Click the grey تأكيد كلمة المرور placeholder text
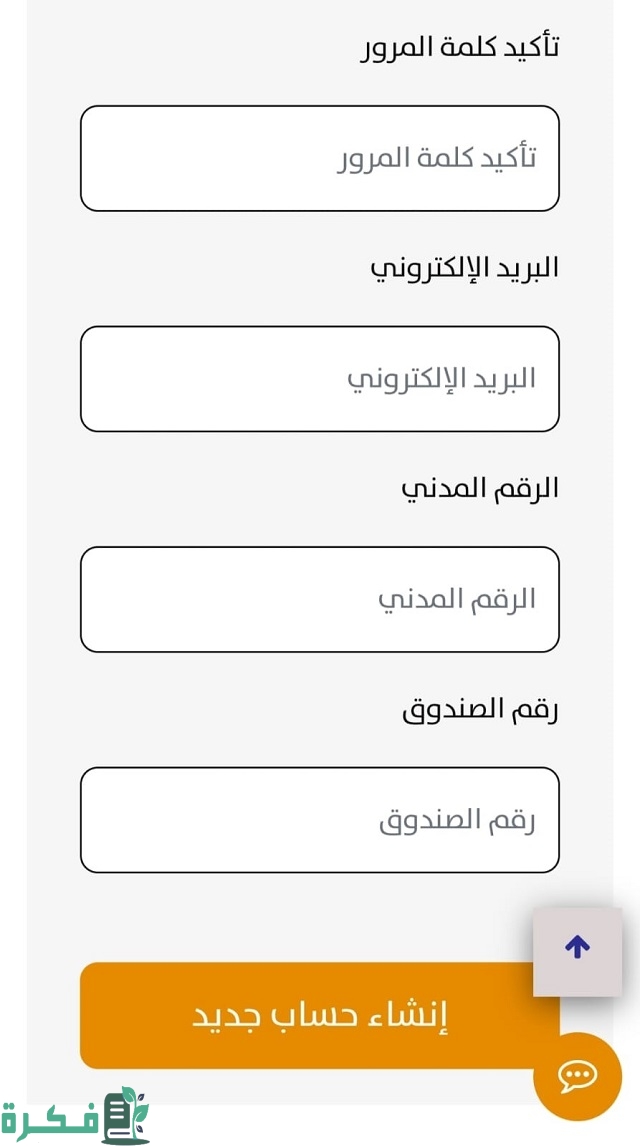 (x=436, y=158)
